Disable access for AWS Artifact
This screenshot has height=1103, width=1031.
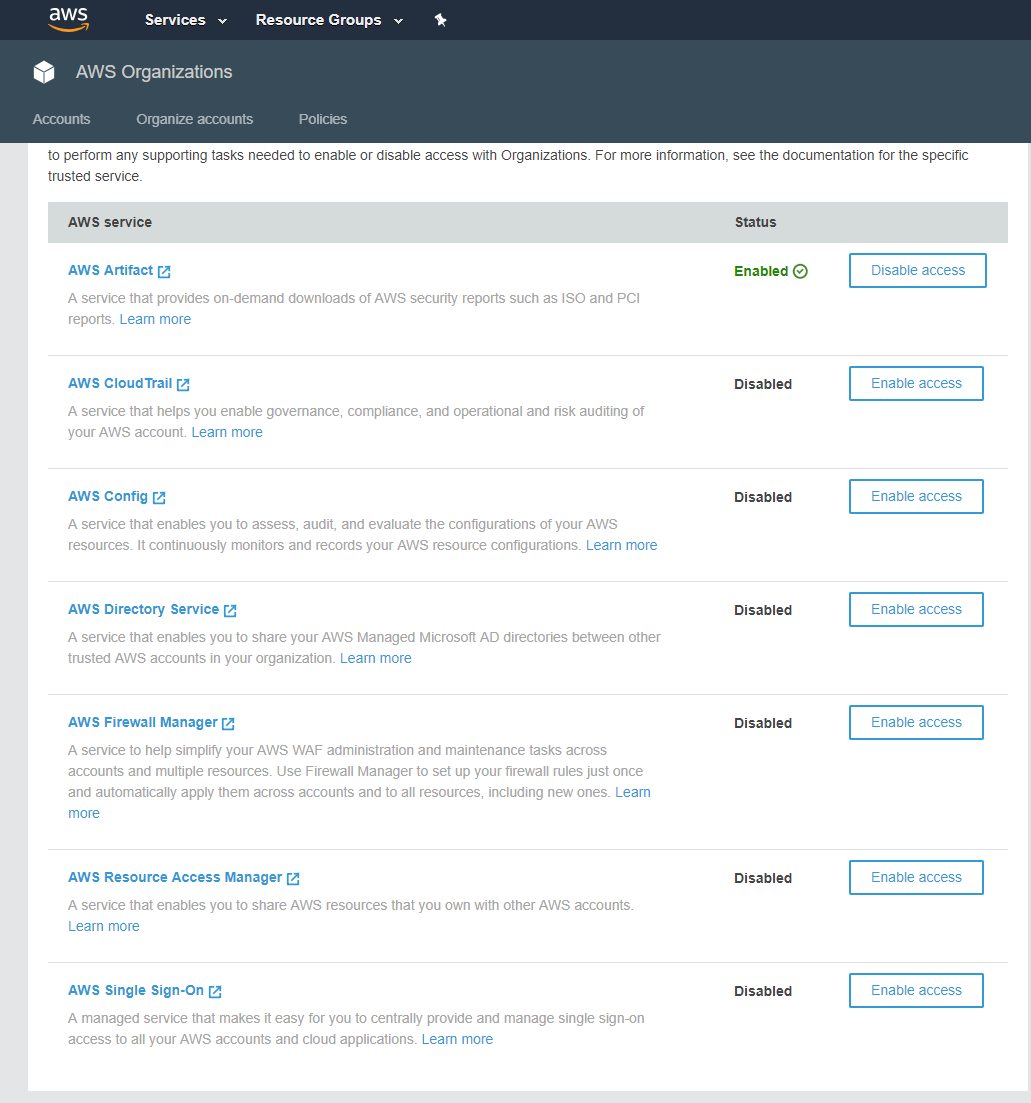(x=917, y=270)
